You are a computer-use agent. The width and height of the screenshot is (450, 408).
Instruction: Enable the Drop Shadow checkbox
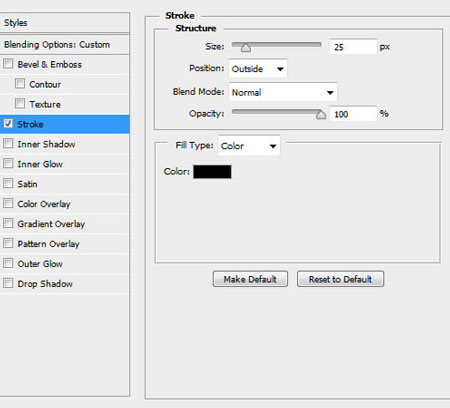pyautogui.click(x=8, y=283)
